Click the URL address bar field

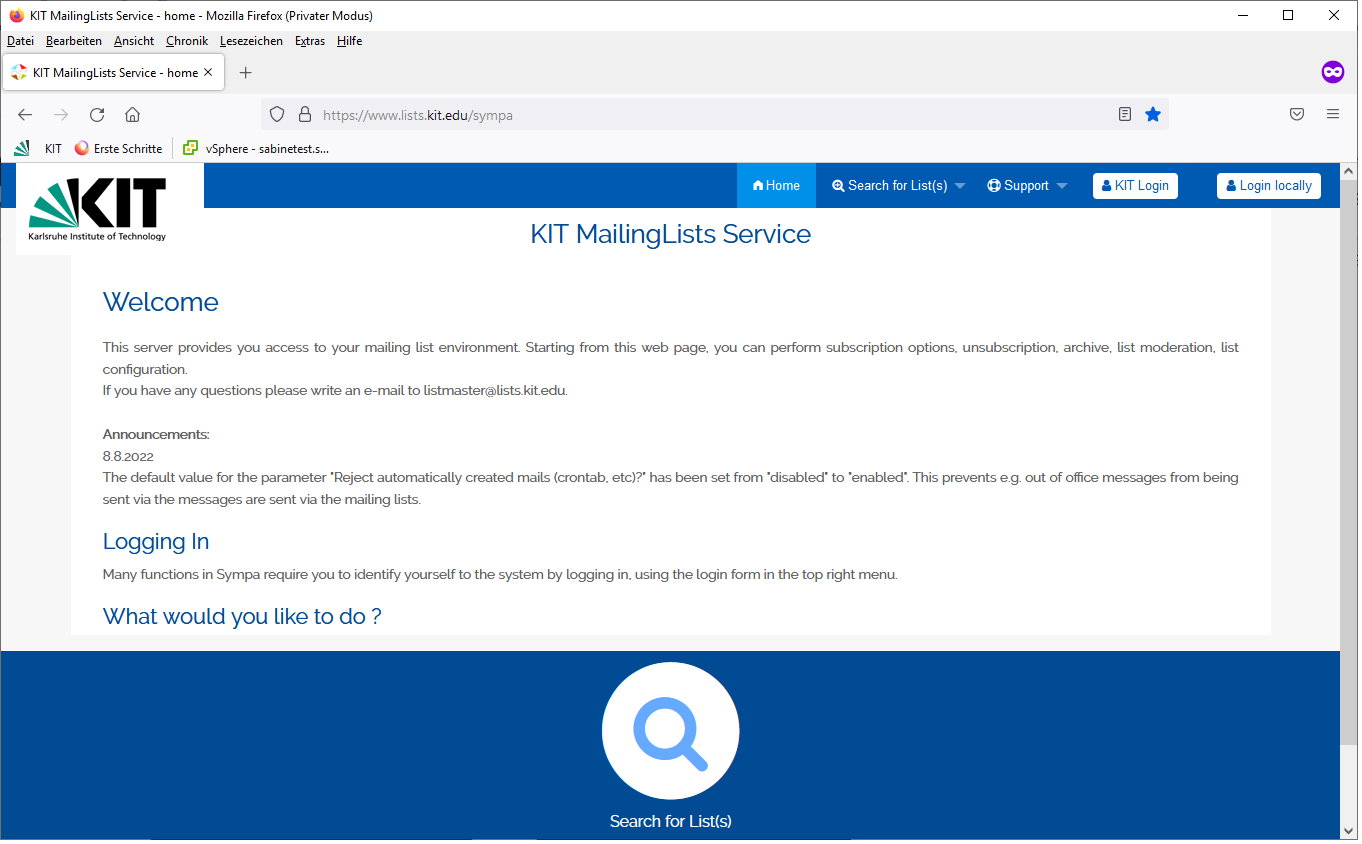700,115
